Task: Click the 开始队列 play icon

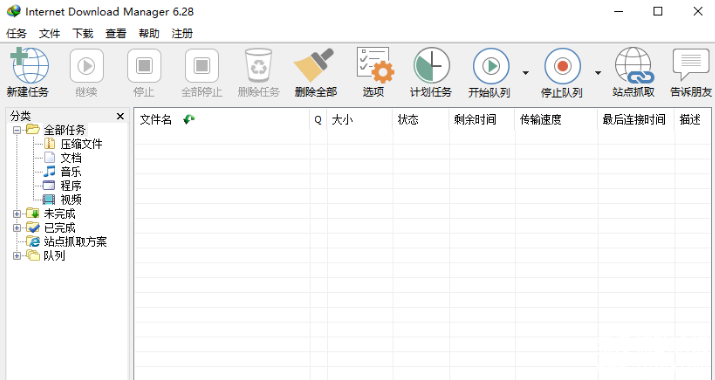Action: [491, 66]
